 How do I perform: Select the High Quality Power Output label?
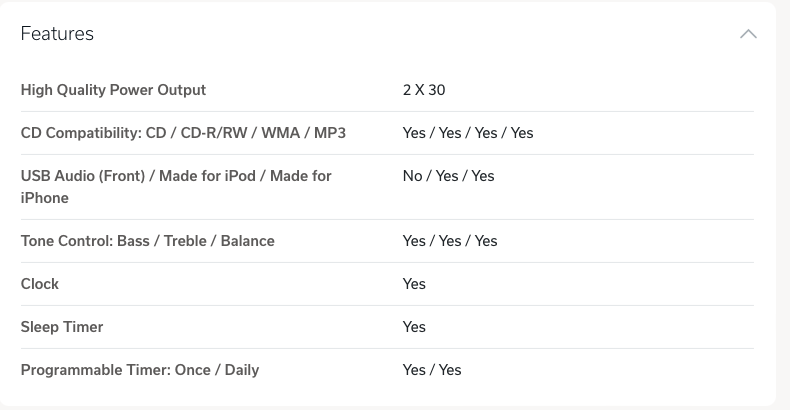113,90
